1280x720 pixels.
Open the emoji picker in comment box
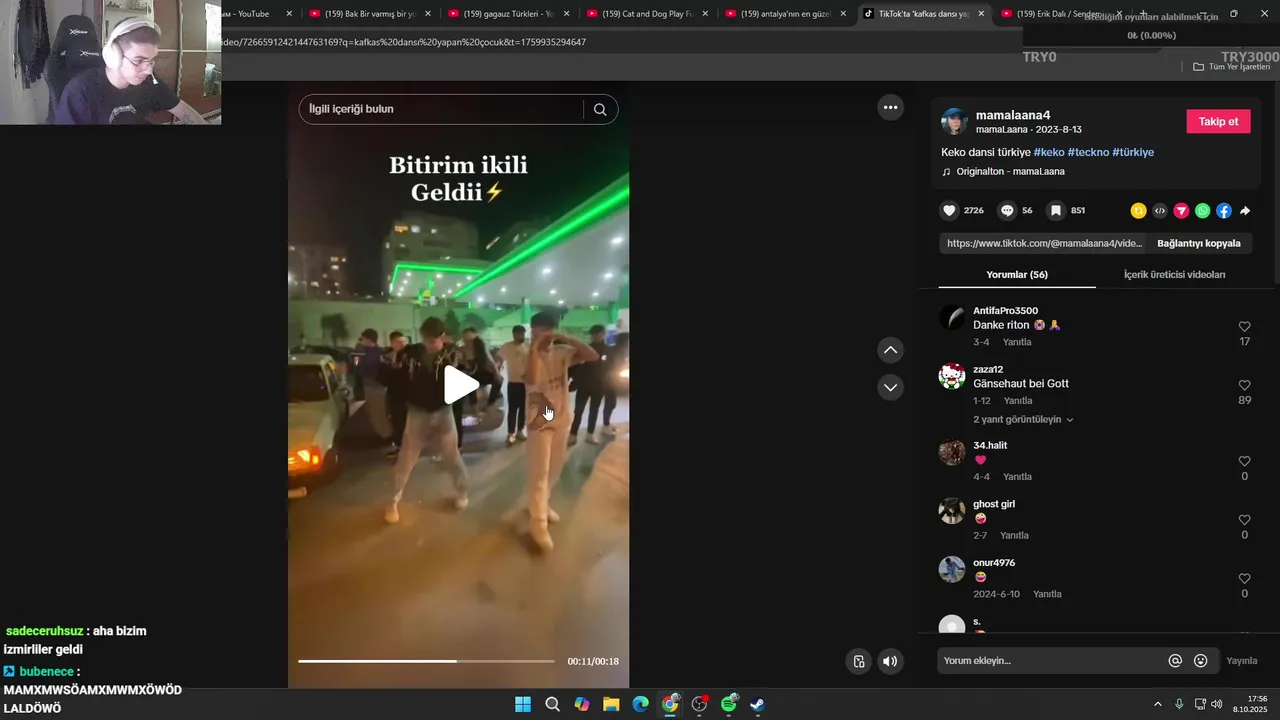click(x=1201, y=661)
